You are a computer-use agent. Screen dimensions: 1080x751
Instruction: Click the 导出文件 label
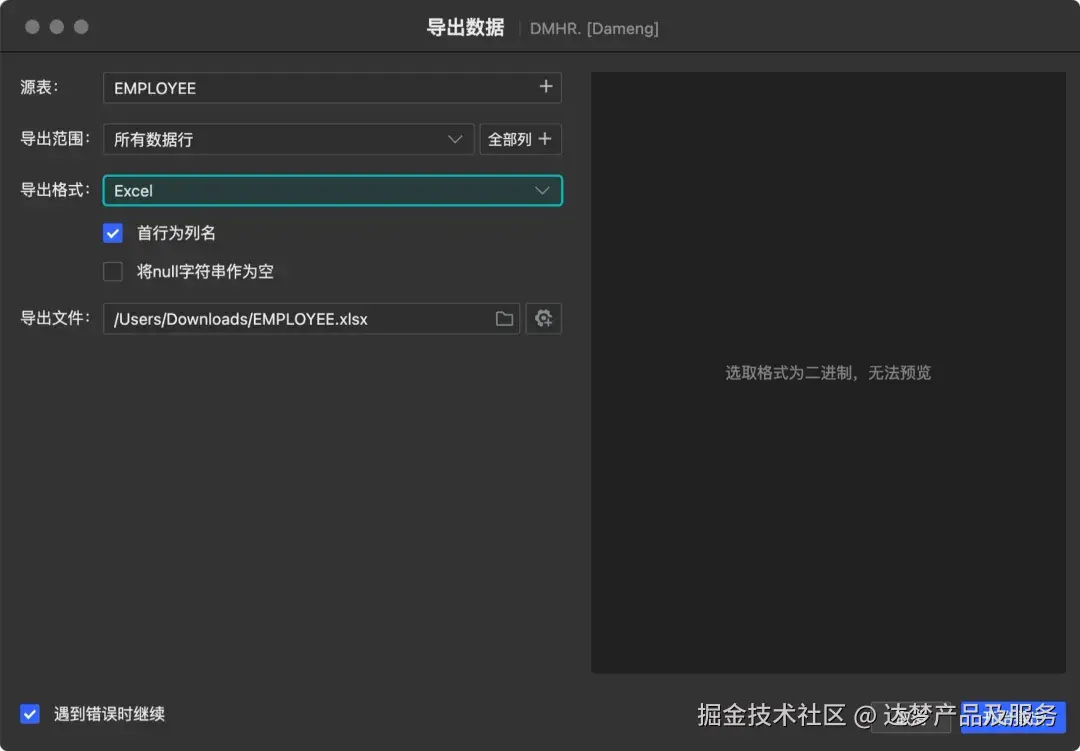click(x=54, y=318)
